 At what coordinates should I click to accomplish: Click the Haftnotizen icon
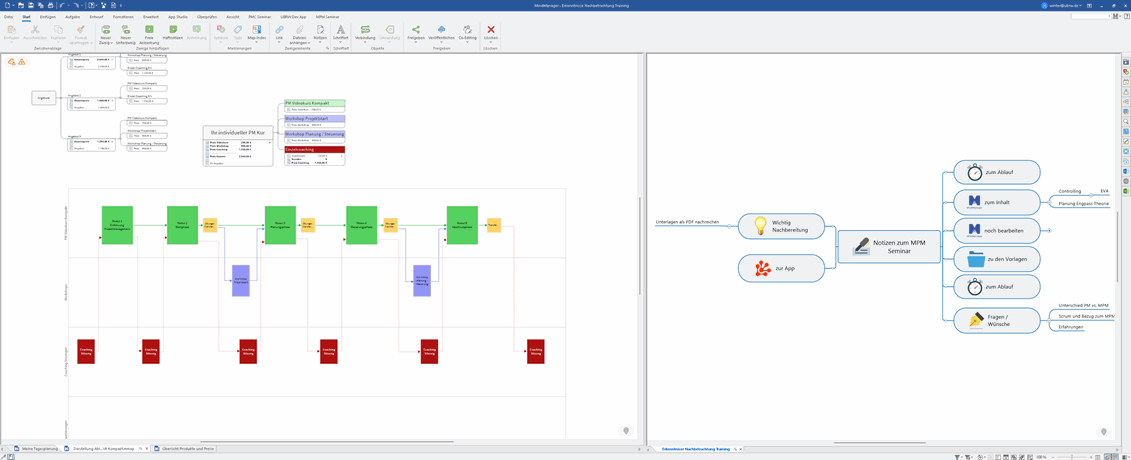tap(172, 33)
